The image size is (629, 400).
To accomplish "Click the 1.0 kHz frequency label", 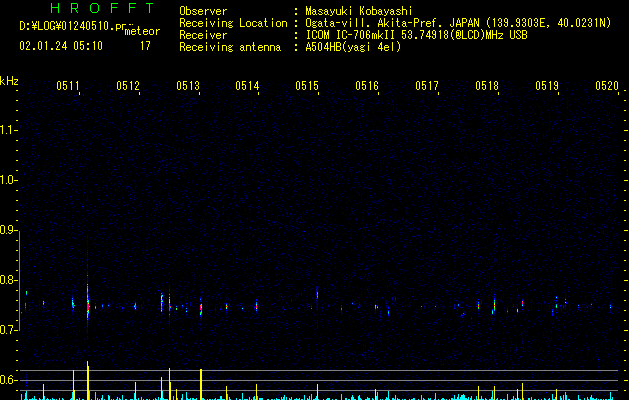I will (8, 180).
